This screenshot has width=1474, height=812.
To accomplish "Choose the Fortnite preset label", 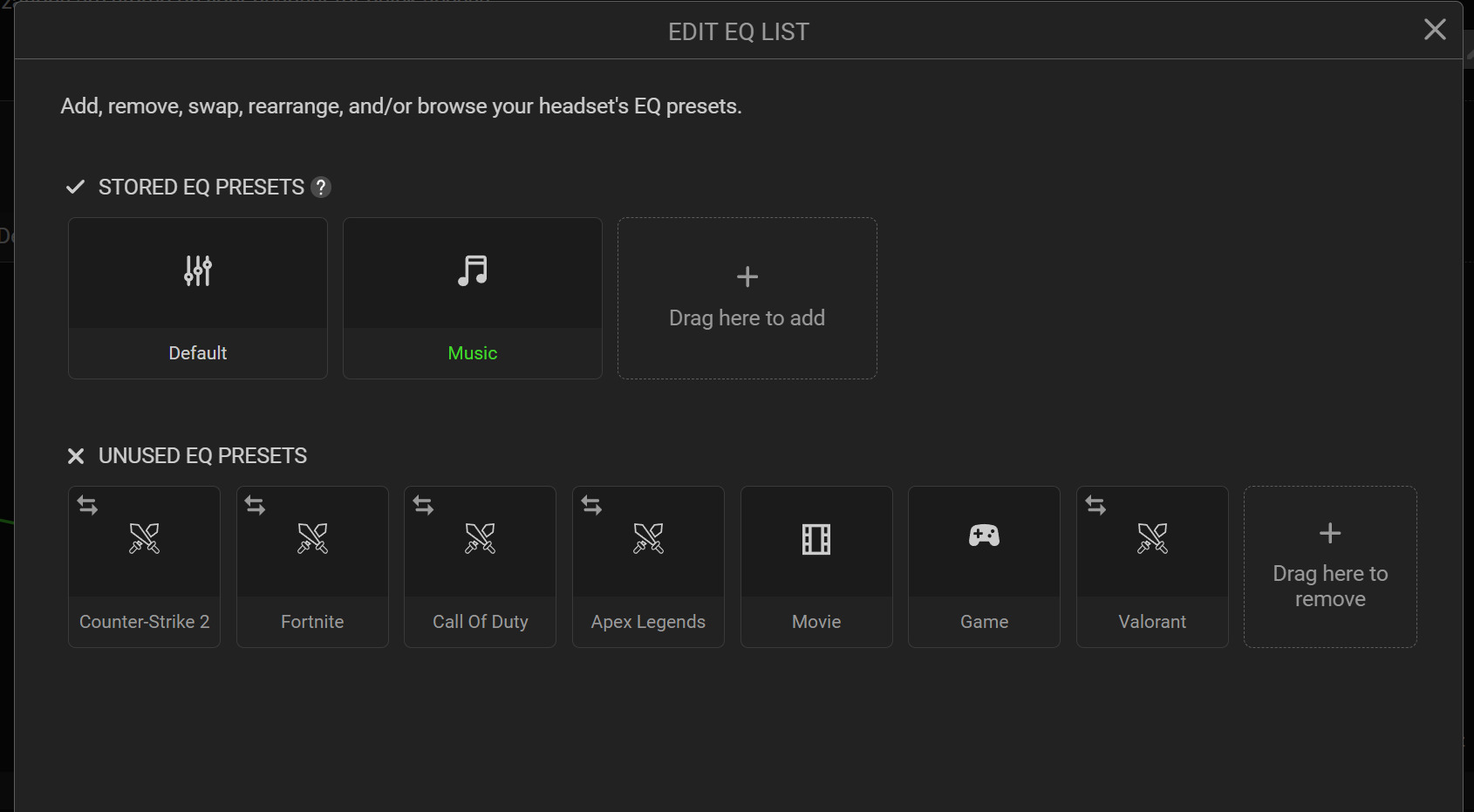I will pyautogui.click(x=312, y=622).
